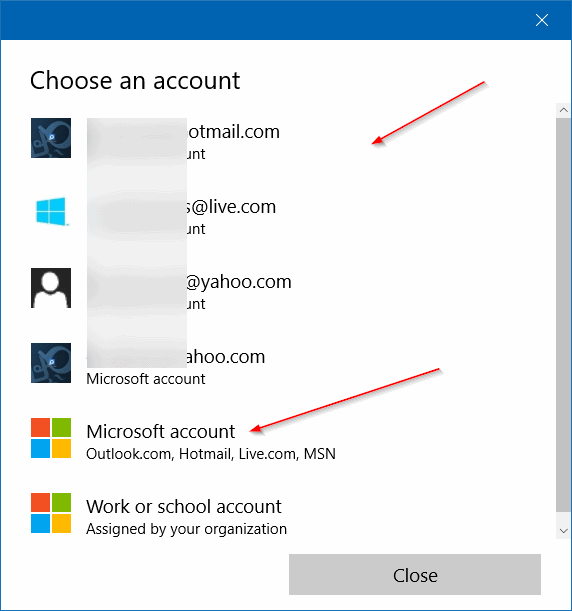Click the Close button
This screenshot has height=611, width=572.
click(x=415, y=574)
